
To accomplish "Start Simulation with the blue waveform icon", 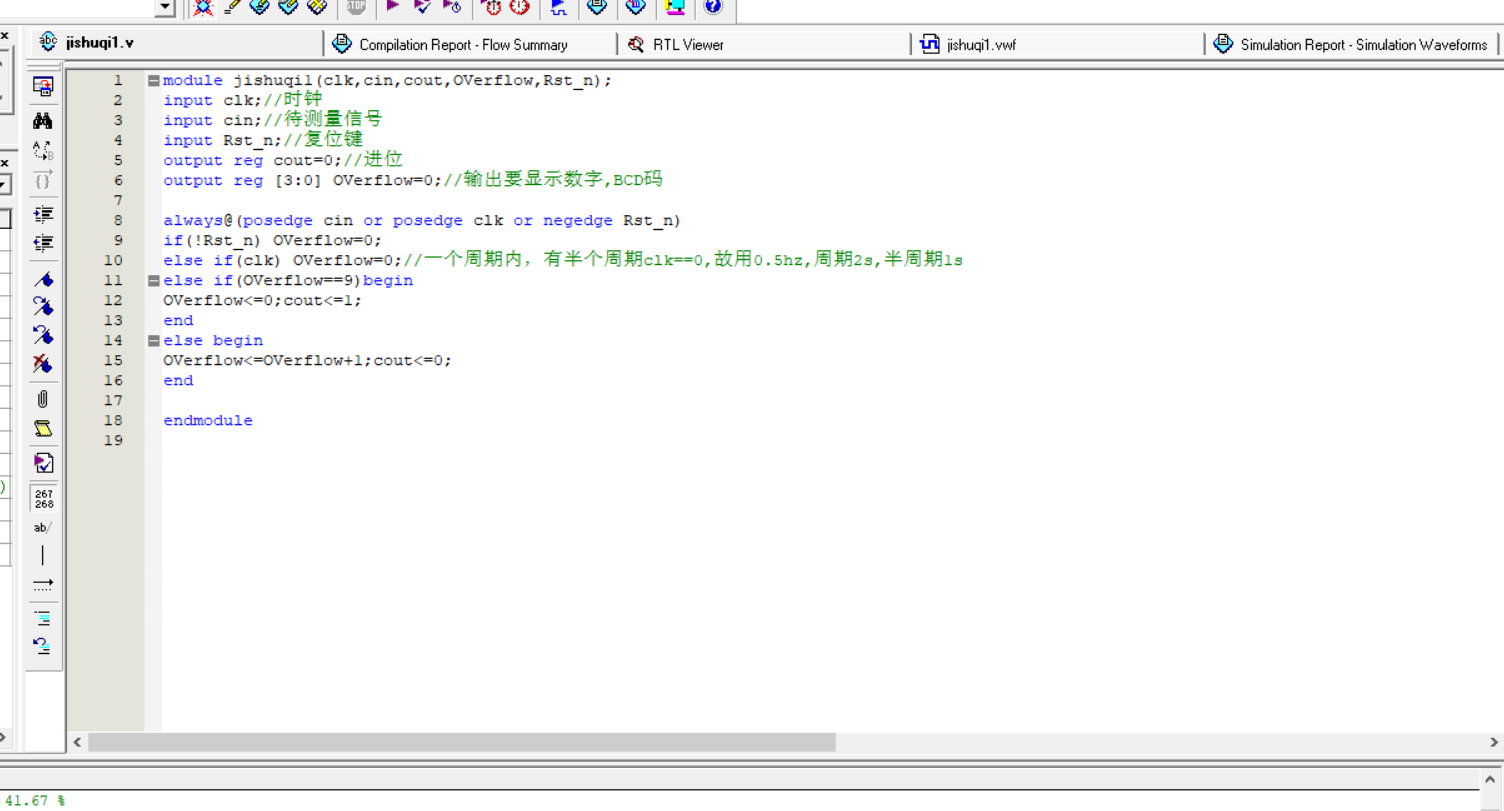I will coord(559,7).
